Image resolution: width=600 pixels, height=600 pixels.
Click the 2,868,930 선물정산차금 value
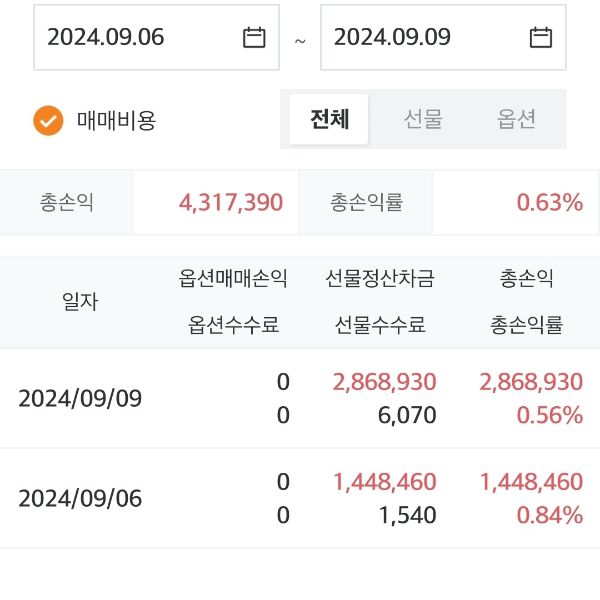[x=383, y=382]
